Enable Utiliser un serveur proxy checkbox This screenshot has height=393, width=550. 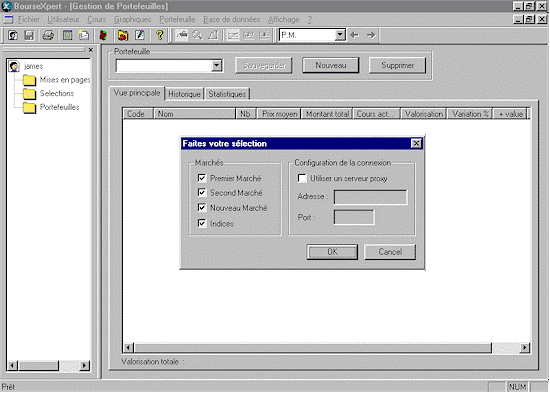[302, 178]
